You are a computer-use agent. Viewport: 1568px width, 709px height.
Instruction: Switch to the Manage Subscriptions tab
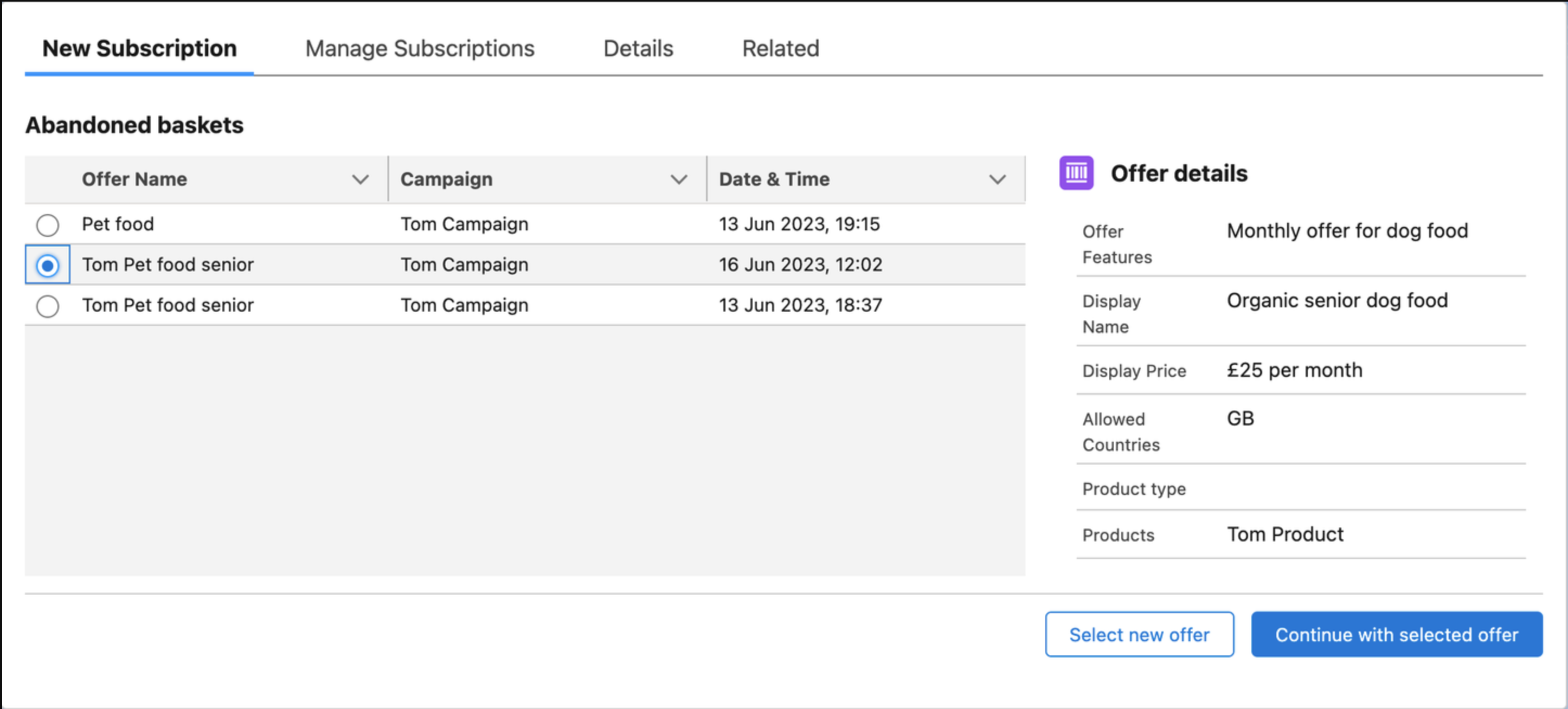(x=420, y=49)
